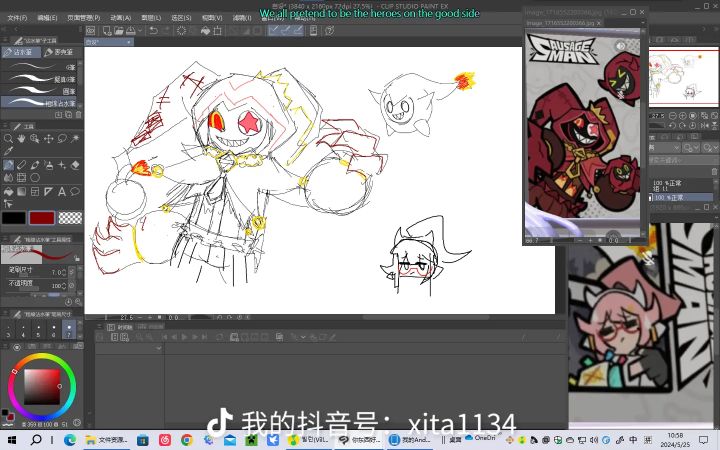Viewport: 720px width, 450px height.
Task: Click the Fill icon in command bar
Action: click(x=205, y=31)
